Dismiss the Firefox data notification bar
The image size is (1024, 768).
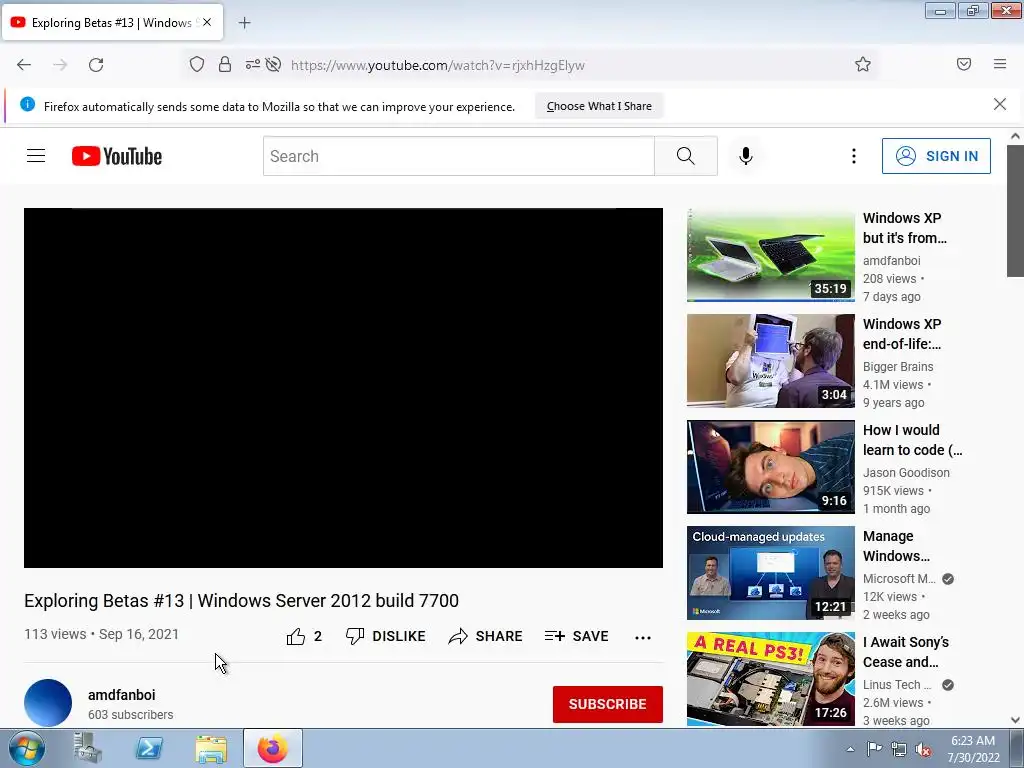pyautogui.click(x=1000, y=104)
